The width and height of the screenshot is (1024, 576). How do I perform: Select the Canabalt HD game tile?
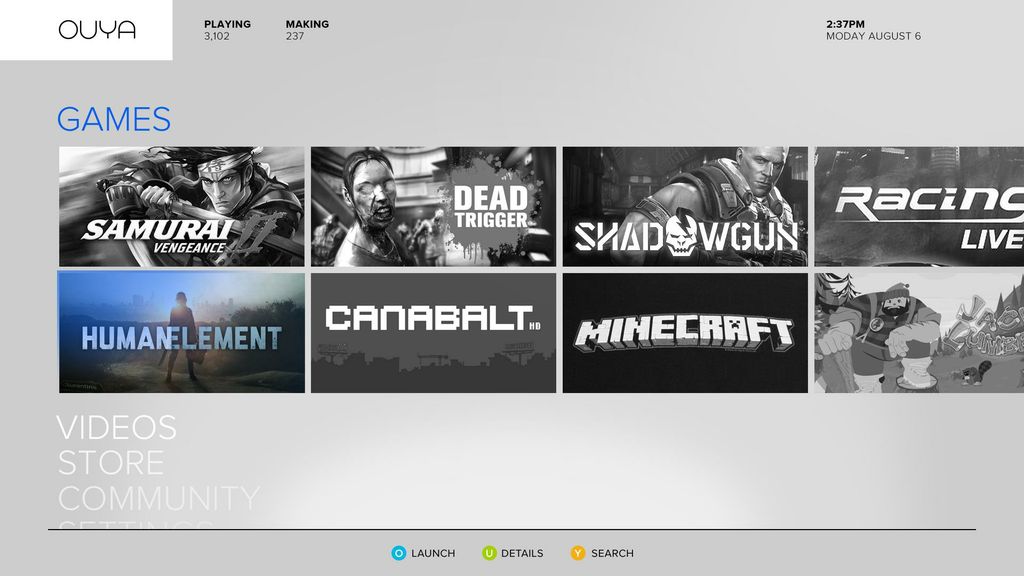point(433,333)
